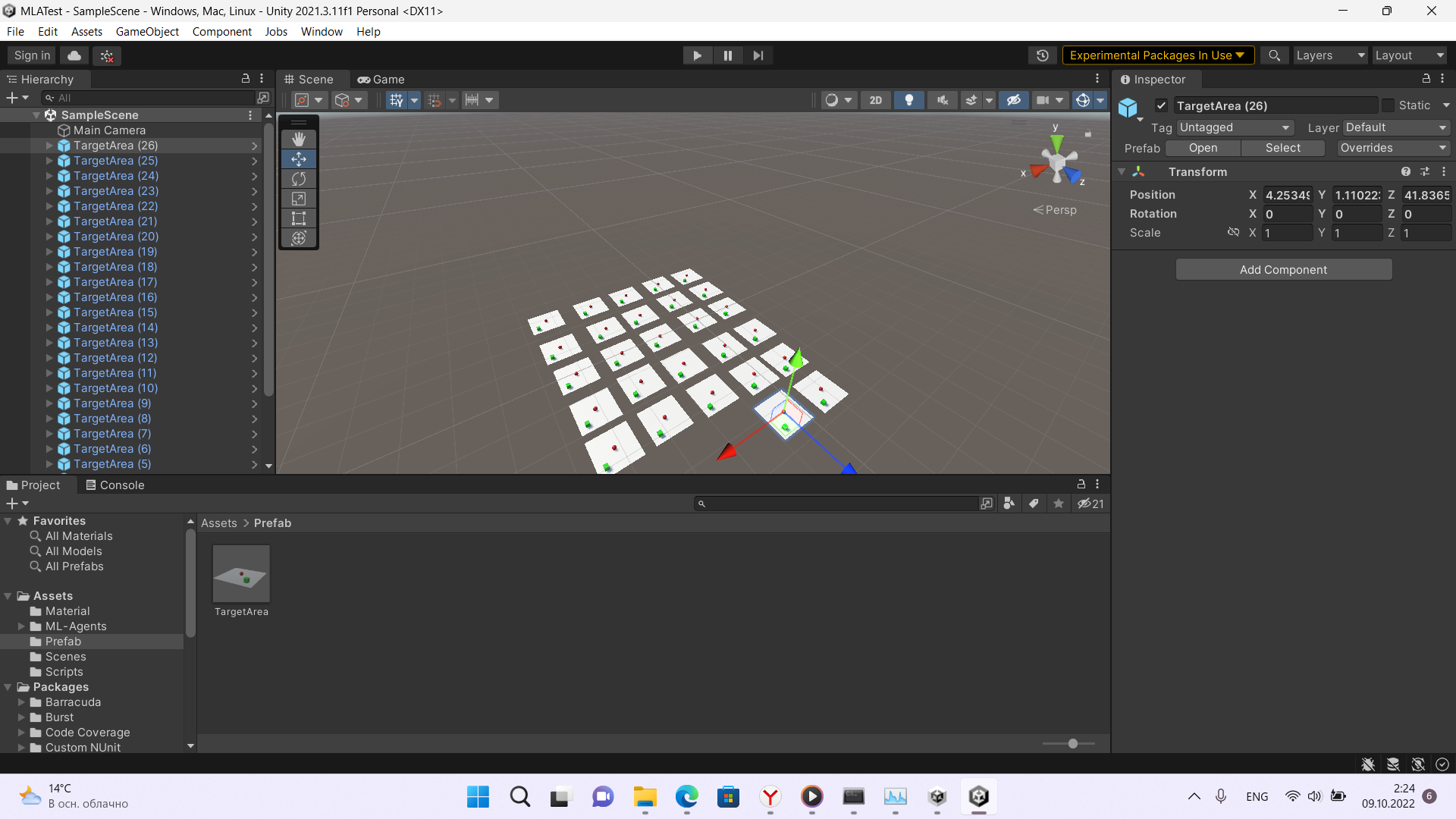Select the Scale tool
This screenshot has height=819, width=1456.
coord(299,199)
